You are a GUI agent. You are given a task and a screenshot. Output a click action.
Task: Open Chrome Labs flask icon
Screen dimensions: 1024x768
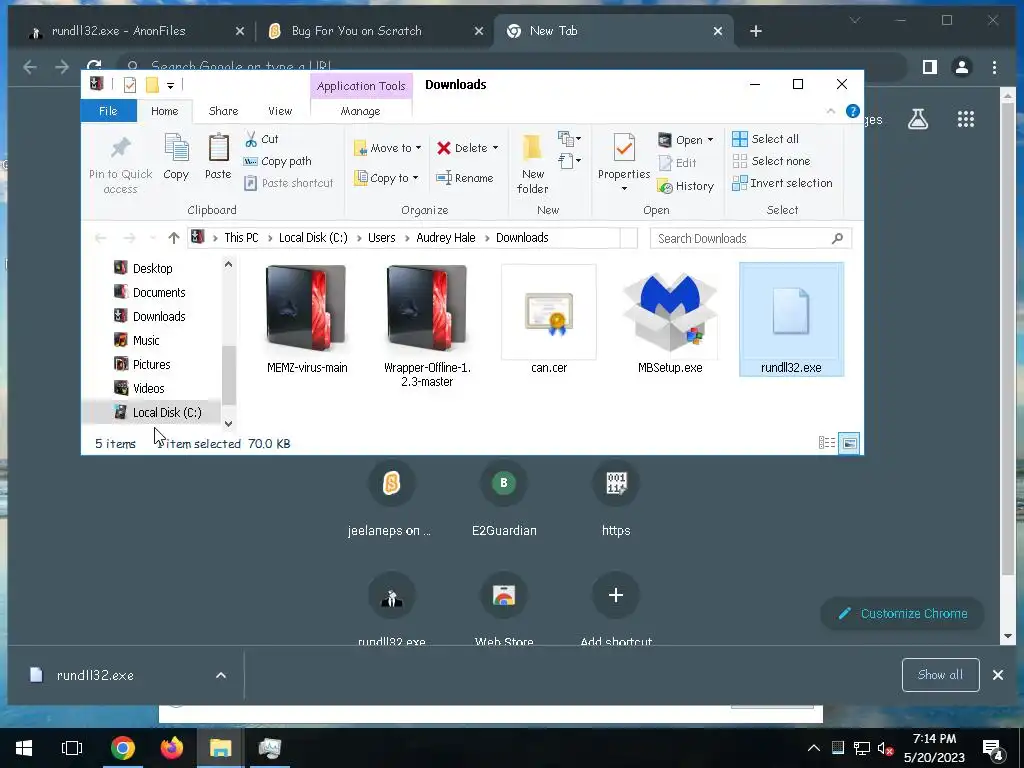918,119
